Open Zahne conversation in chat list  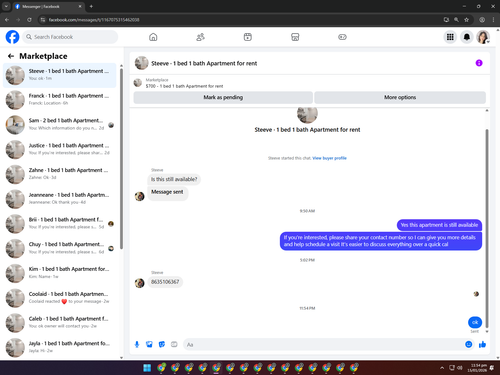(x=60, y=174)
